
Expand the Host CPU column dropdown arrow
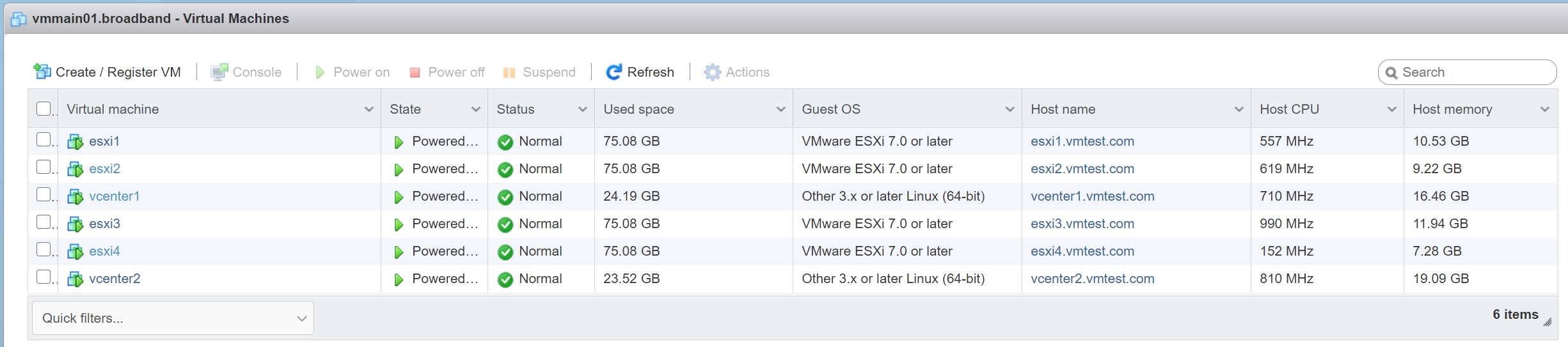(x=1391, y=109)
